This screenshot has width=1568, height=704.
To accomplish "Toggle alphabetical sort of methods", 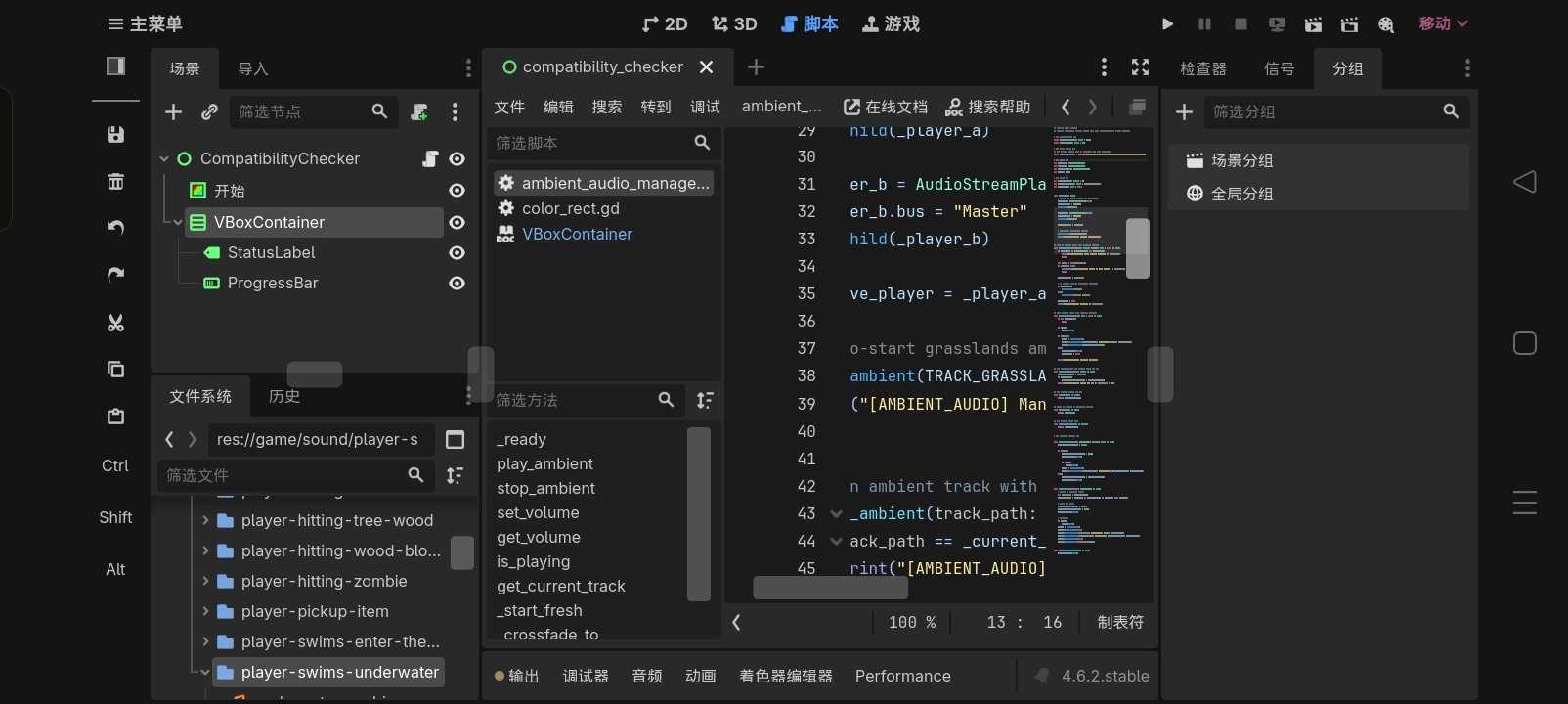I will [x=705, y=400].
